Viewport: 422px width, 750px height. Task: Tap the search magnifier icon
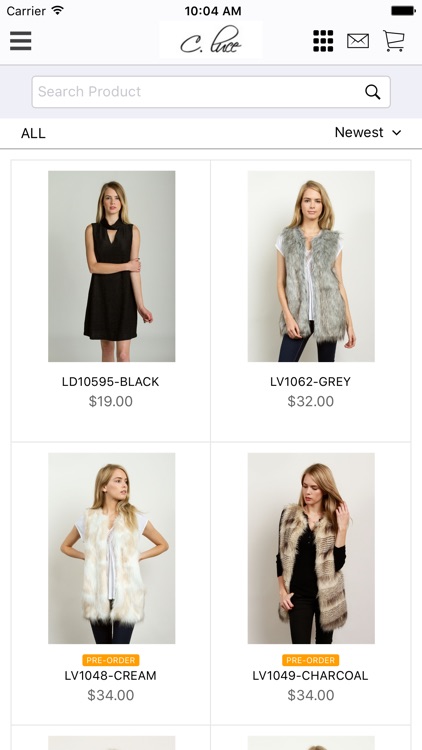[x=373, y=92]
